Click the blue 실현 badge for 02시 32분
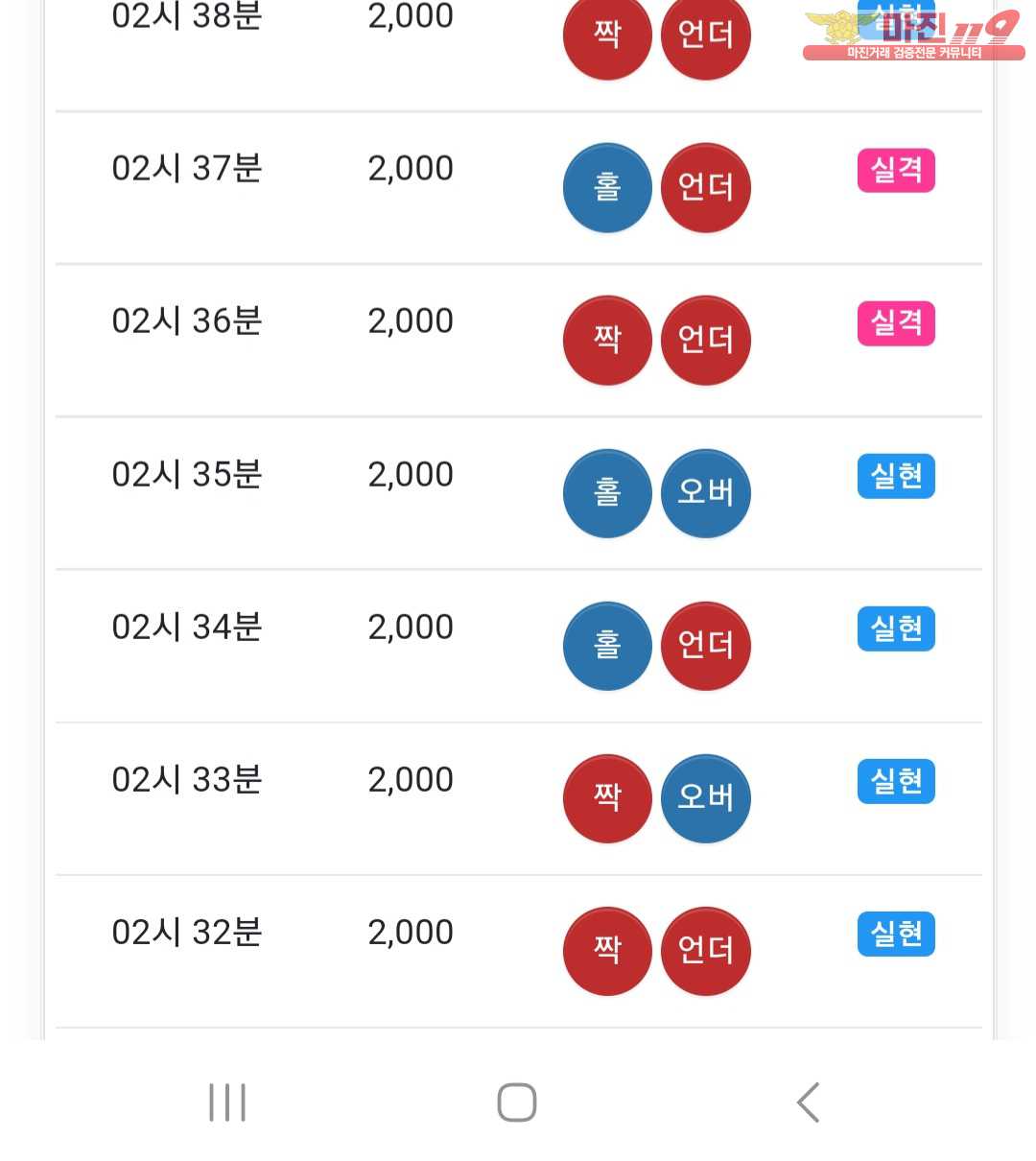 tap(896, 934)
